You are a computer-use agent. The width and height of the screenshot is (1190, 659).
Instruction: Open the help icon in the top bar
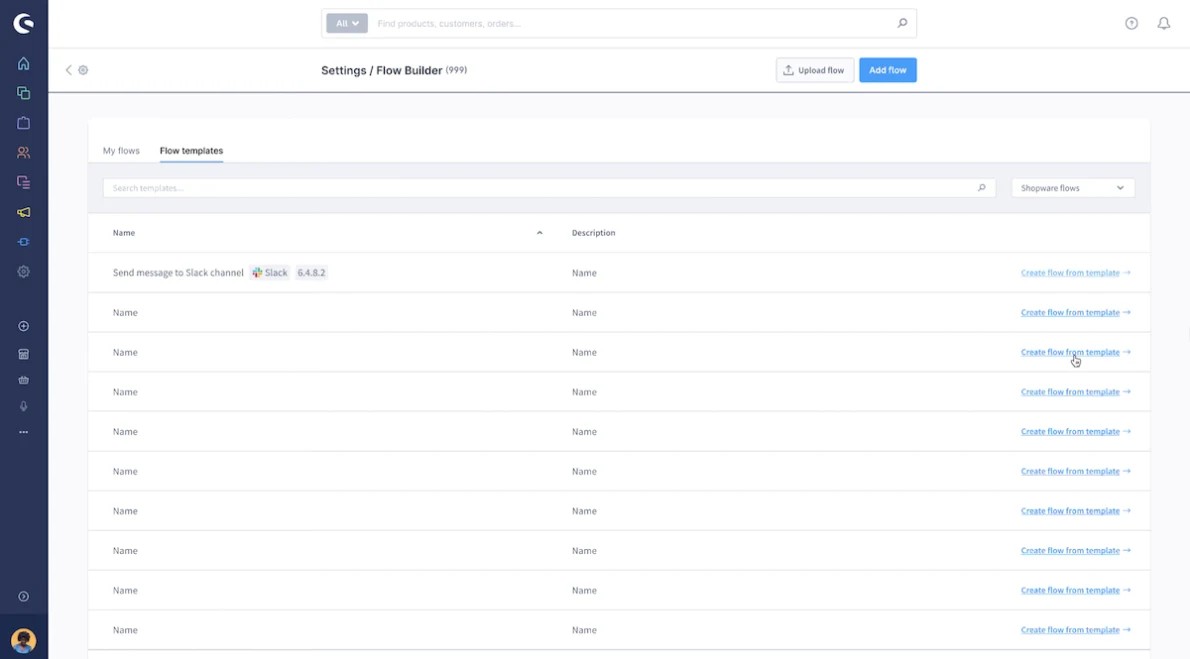[x=1131, y=22]
